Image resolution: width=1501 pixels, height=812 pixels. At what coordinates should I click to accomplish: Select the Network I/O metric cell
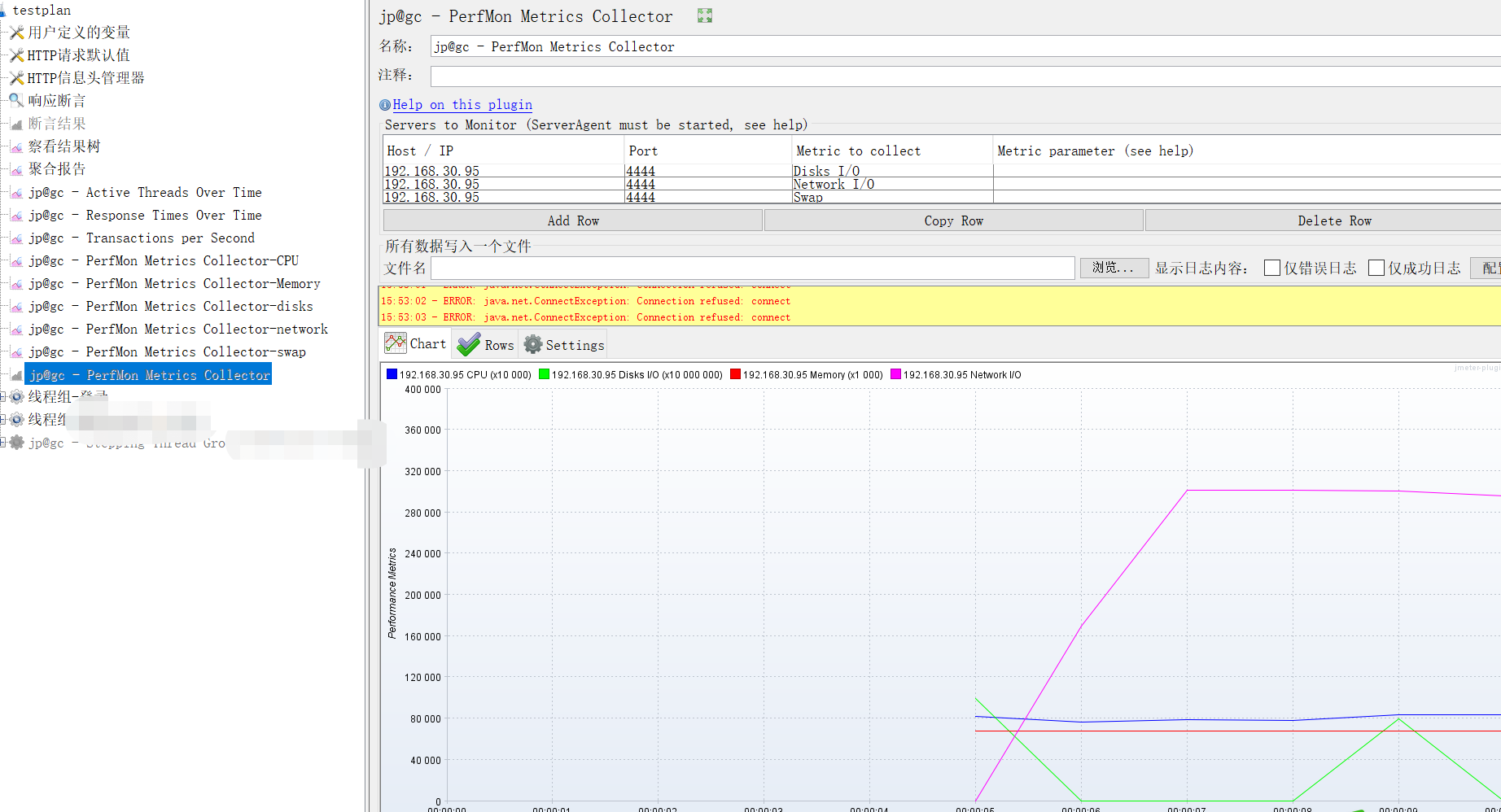892,184
